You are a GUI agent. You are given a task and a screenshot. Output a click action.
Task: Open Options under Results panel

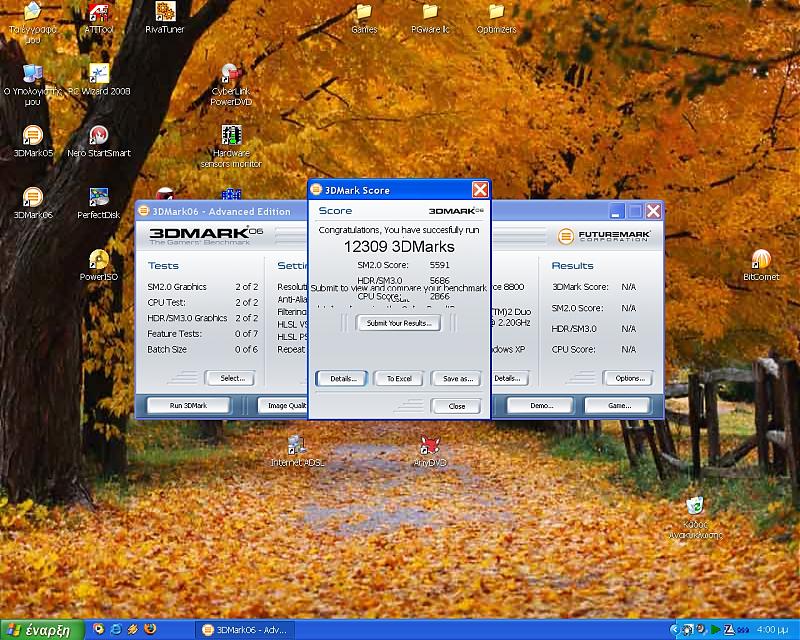click(628, 378)
